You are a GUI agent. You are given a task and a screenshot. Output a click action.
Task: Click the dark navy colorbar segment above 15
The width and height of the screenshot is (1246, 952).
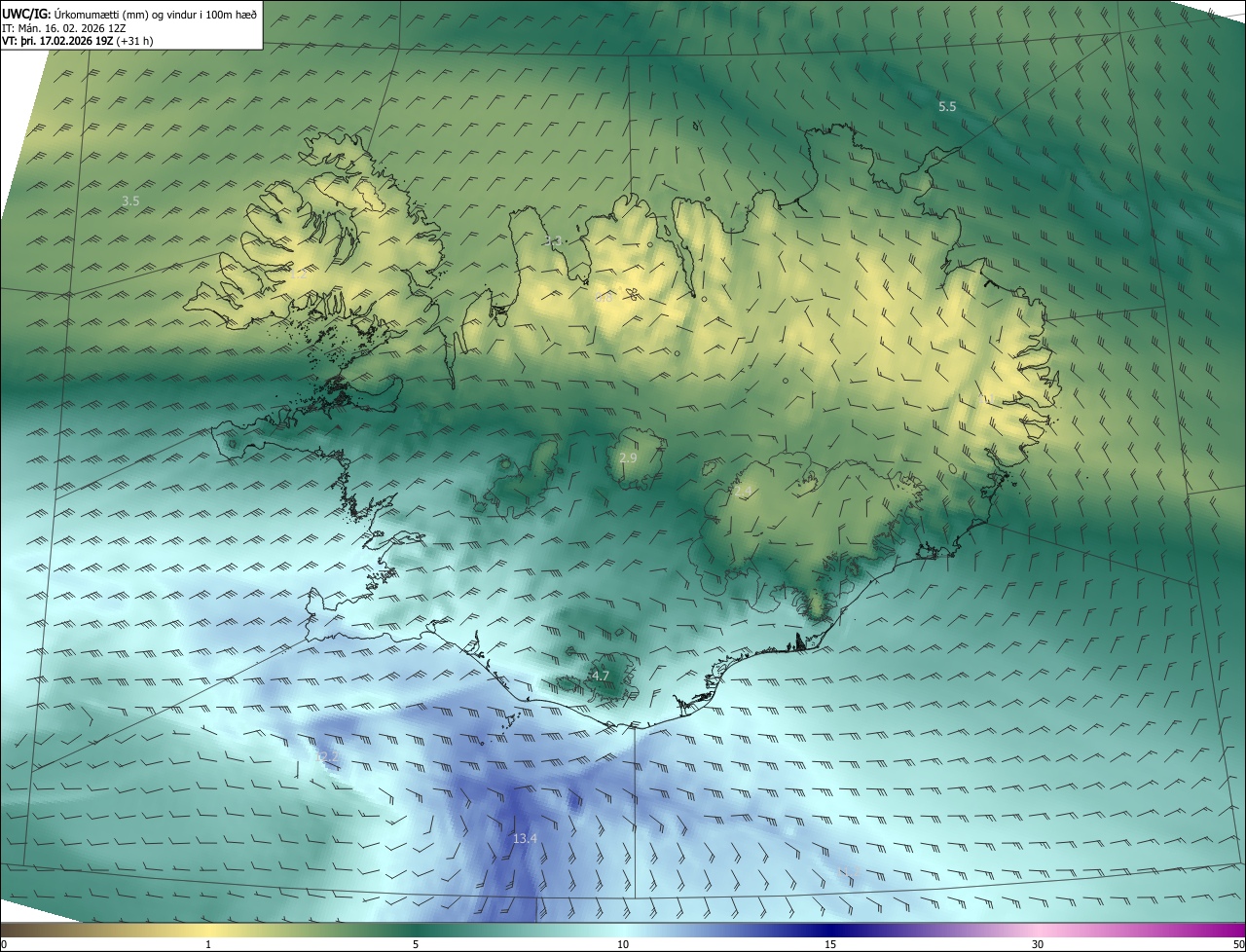tap(830, 930)
